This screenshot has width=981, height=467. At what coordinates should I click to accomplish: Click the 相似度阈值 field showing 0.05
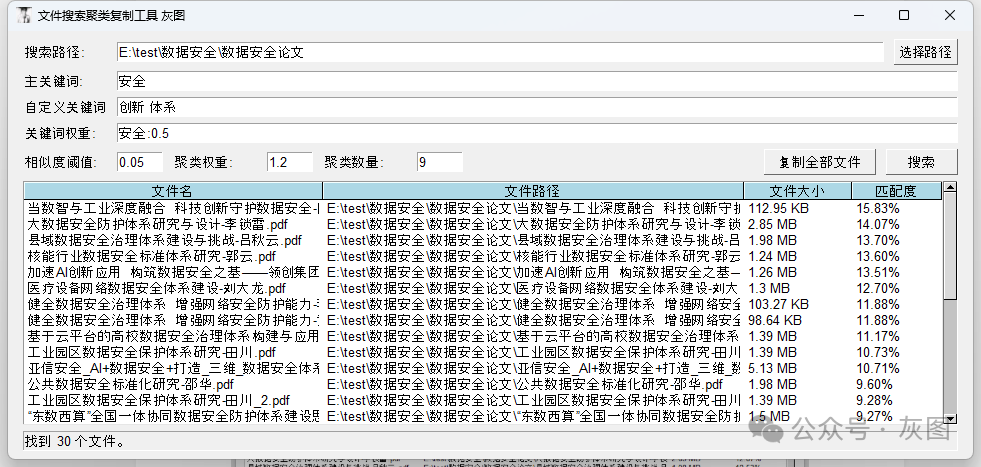click(x=140, y=162)
